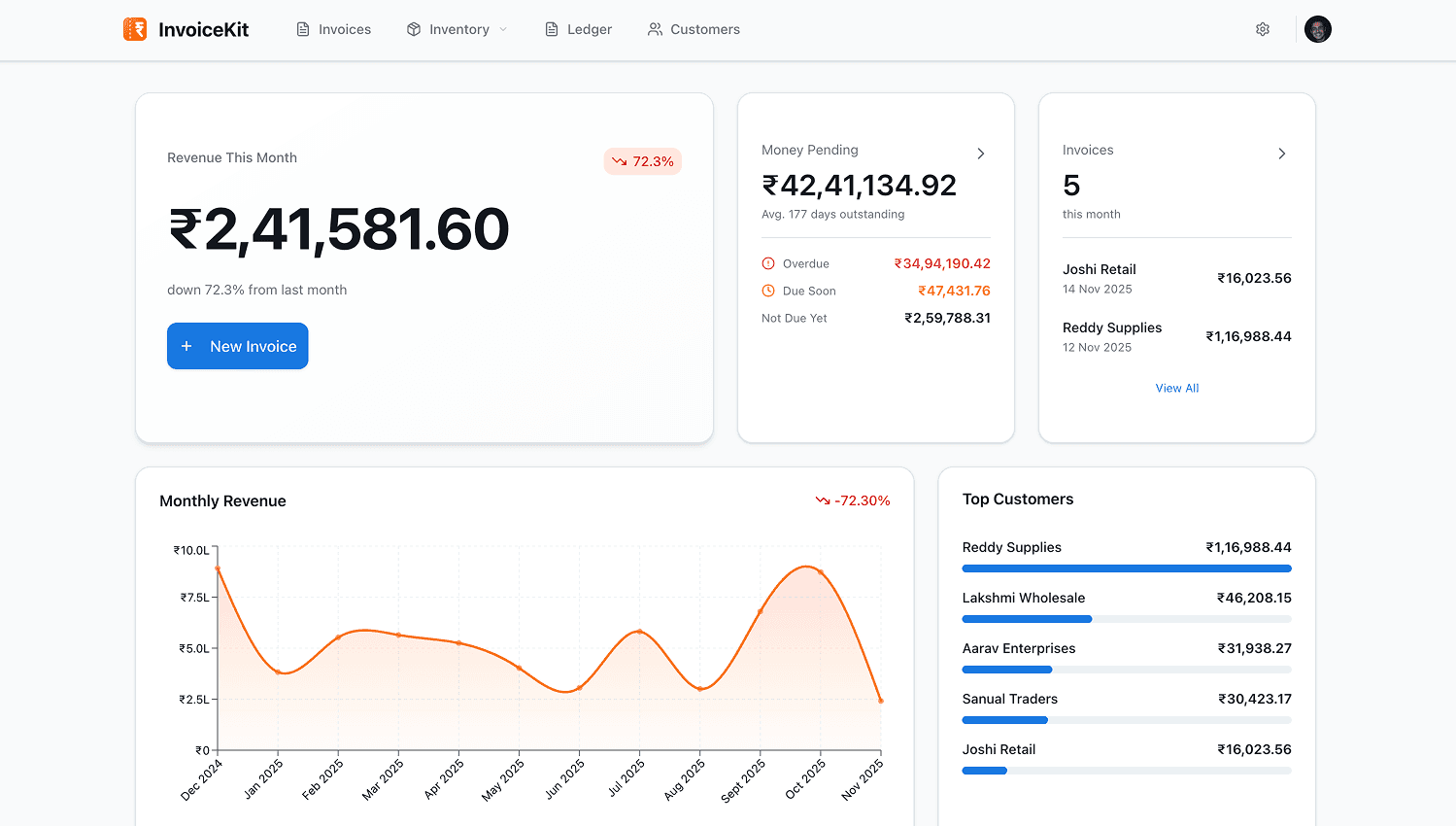Open View All invoices link
The width and height of the screenshot is (1456, 826).
(x=1176, y=388)
